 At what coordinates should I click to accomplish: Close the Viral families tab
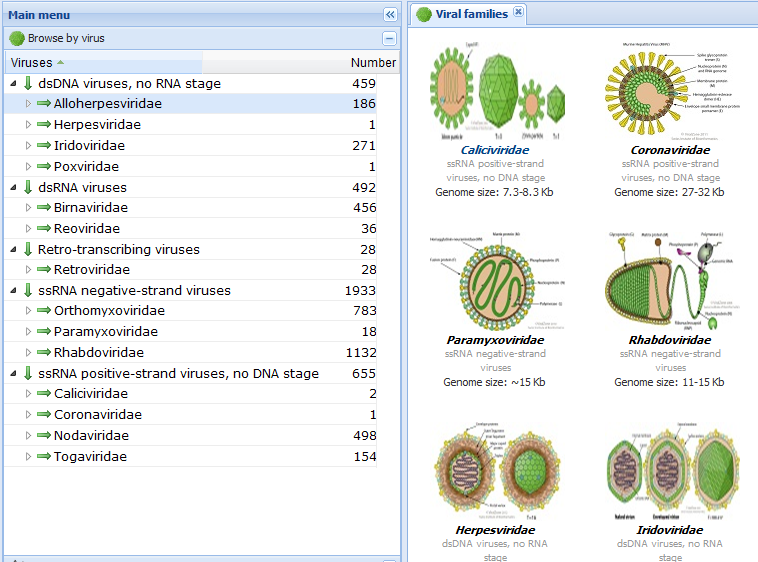click(518, 12)
